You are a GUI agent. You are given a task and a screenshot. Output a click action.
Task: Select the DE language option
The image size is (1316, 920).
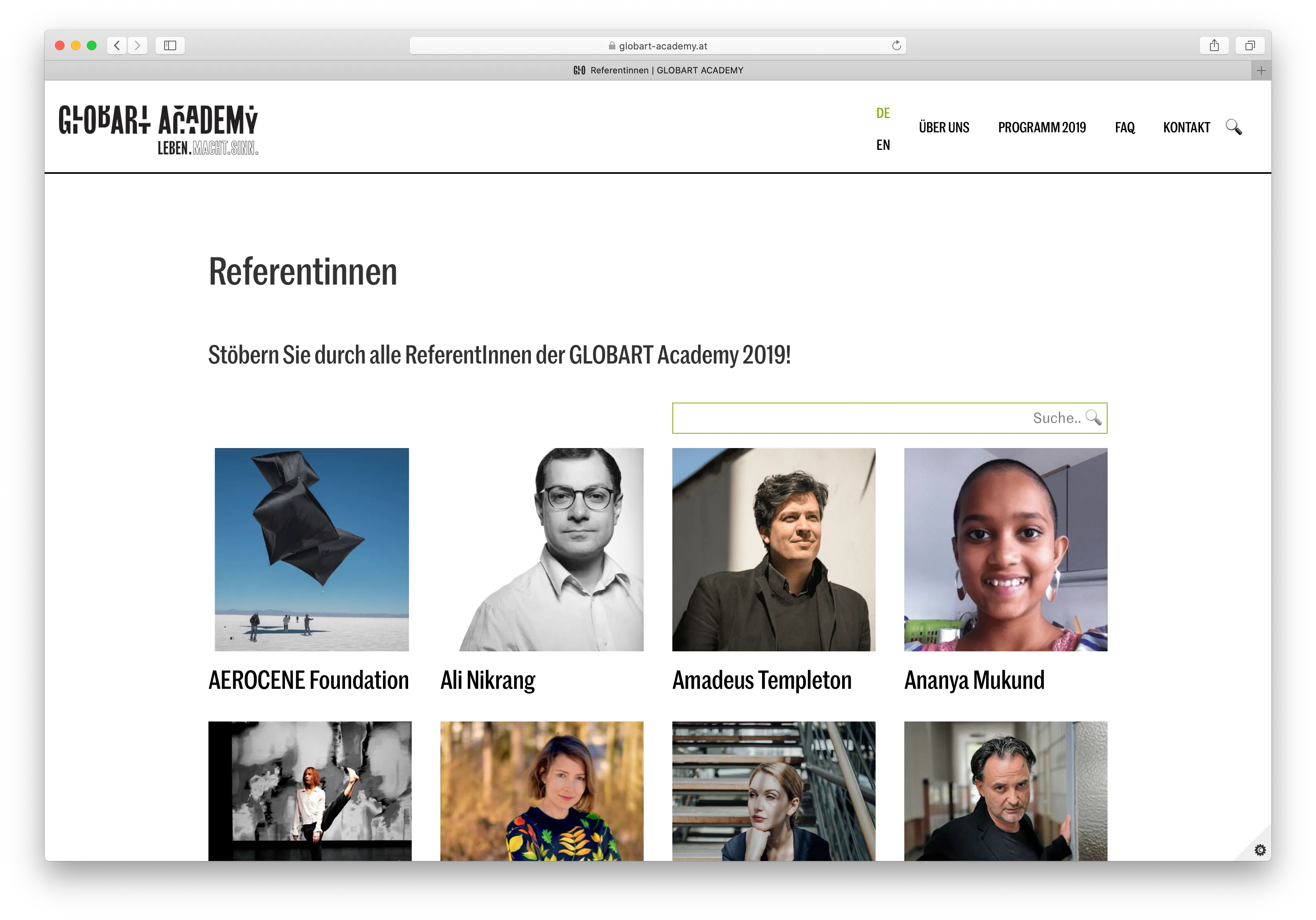[883, 113]
